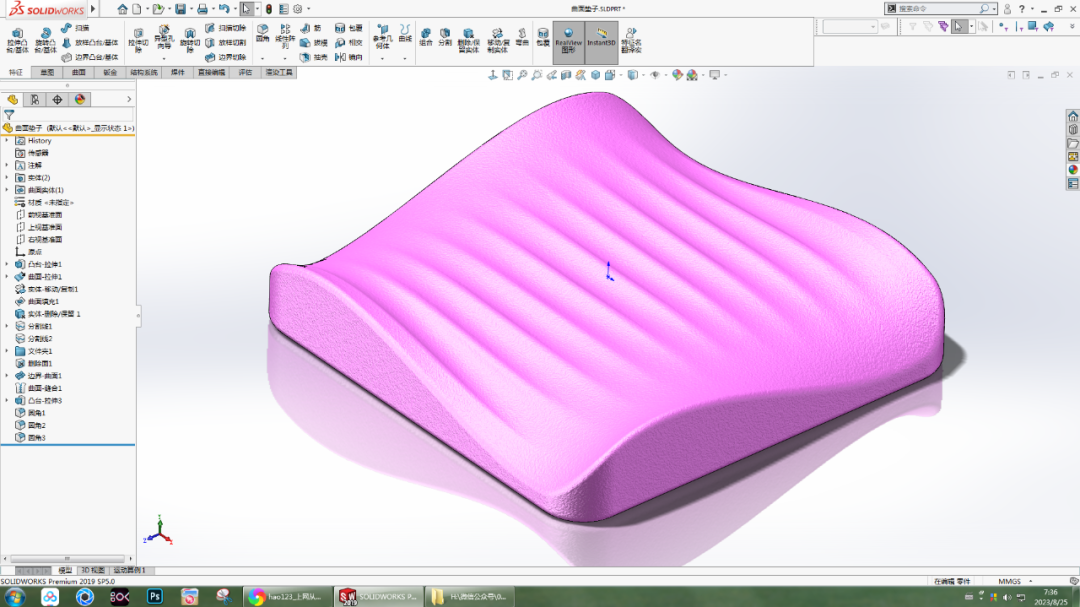Select the 旋转凸台/基体 (Revolved Boss) tool
Screen dimensions: 1080x607
point(48,40)
